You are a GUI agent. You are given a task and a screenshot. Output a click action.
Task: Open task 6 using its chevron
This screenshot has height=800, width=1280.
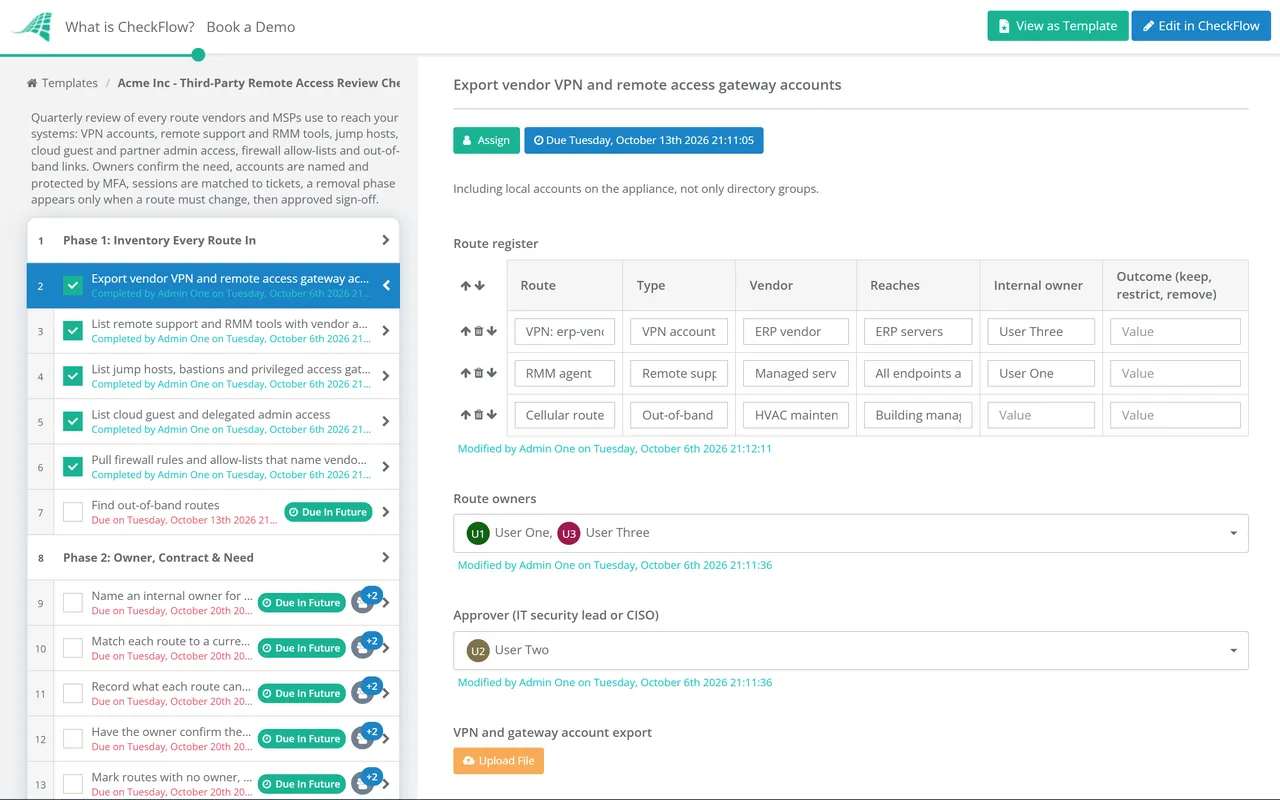(386, 466)
